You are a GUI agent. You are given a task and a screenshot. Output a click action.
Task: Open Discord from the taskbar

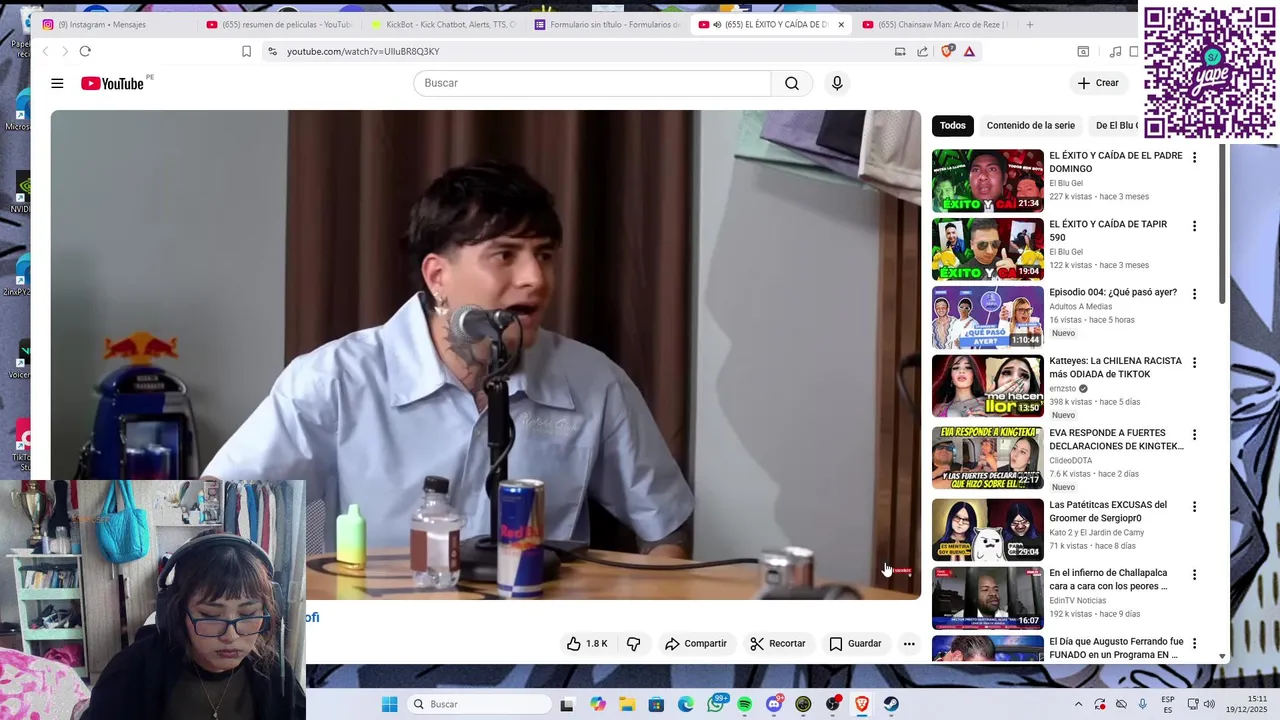(x=774, y=704)
